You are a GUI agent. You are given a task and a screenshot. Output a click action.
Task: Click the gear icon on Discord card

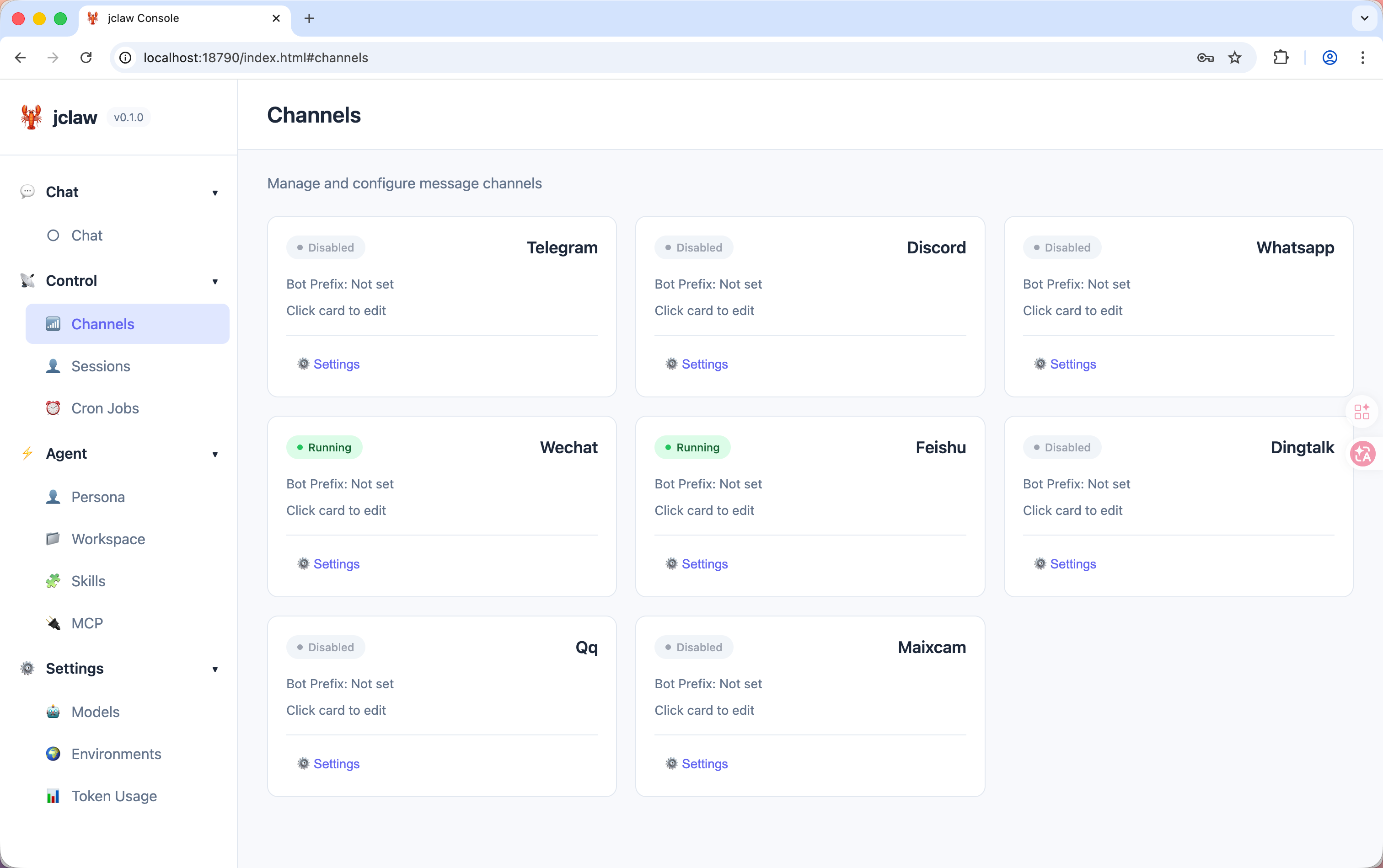[x=672, y=364]
